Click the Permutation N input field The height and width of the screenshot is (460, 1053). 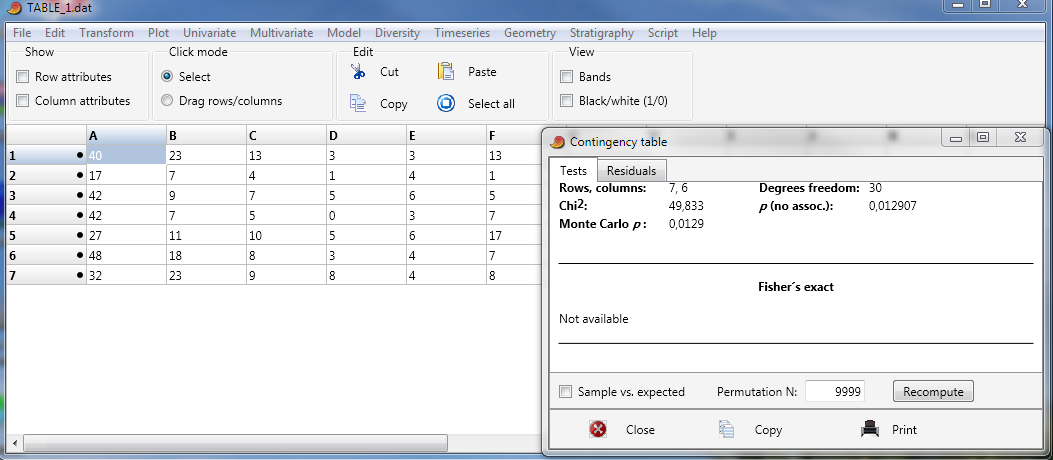pyautogui.click(x=835, y=392)
